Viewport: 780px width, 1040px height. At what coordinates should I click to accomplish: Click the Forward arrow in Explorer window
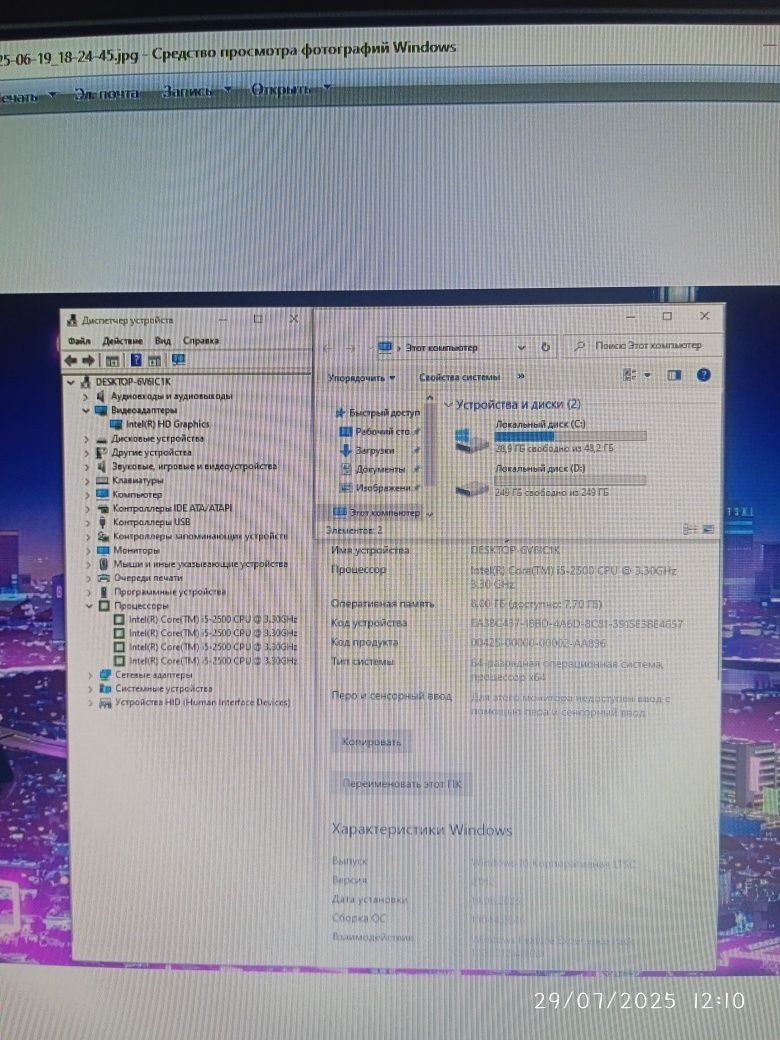[x=351, y=348]
